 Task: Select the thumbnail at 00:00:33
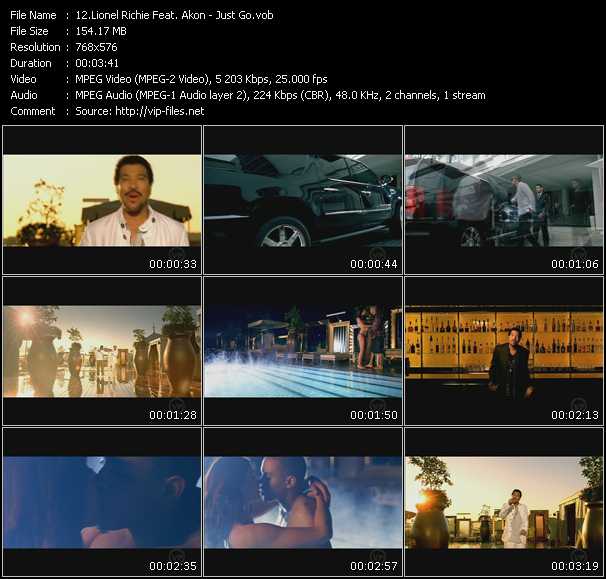click(x=102, y=200)
